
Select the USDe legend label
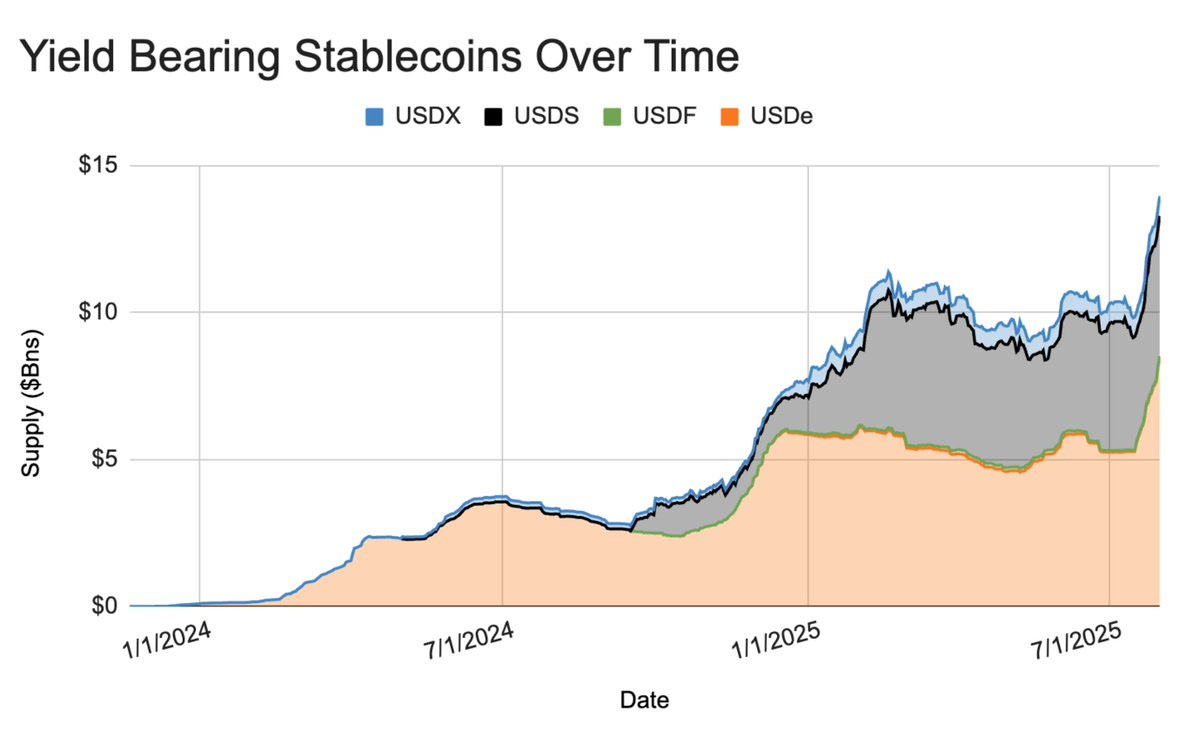(781, 116)
